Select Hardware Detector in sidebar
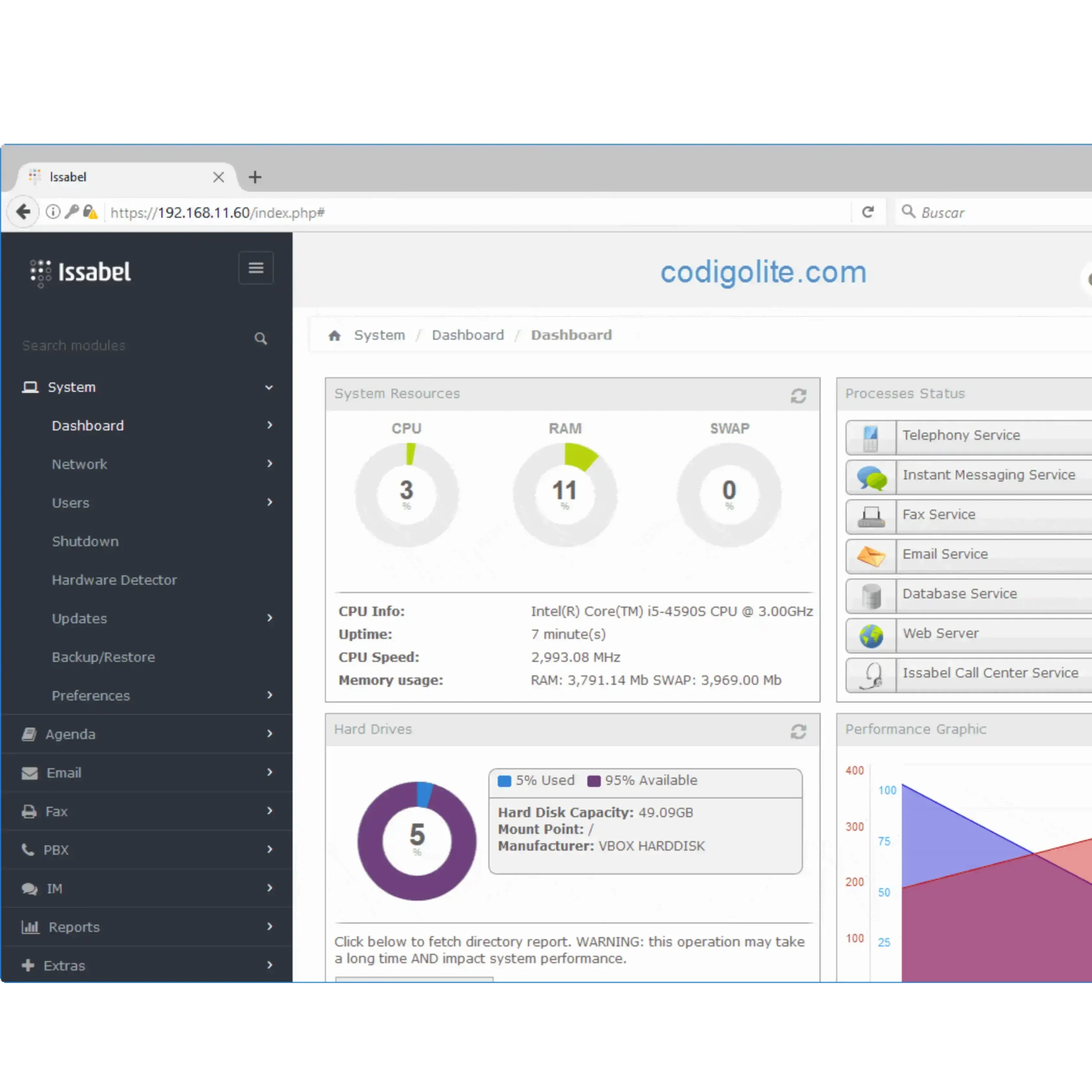The image size is (1092, 1092). tap(114, 580)
